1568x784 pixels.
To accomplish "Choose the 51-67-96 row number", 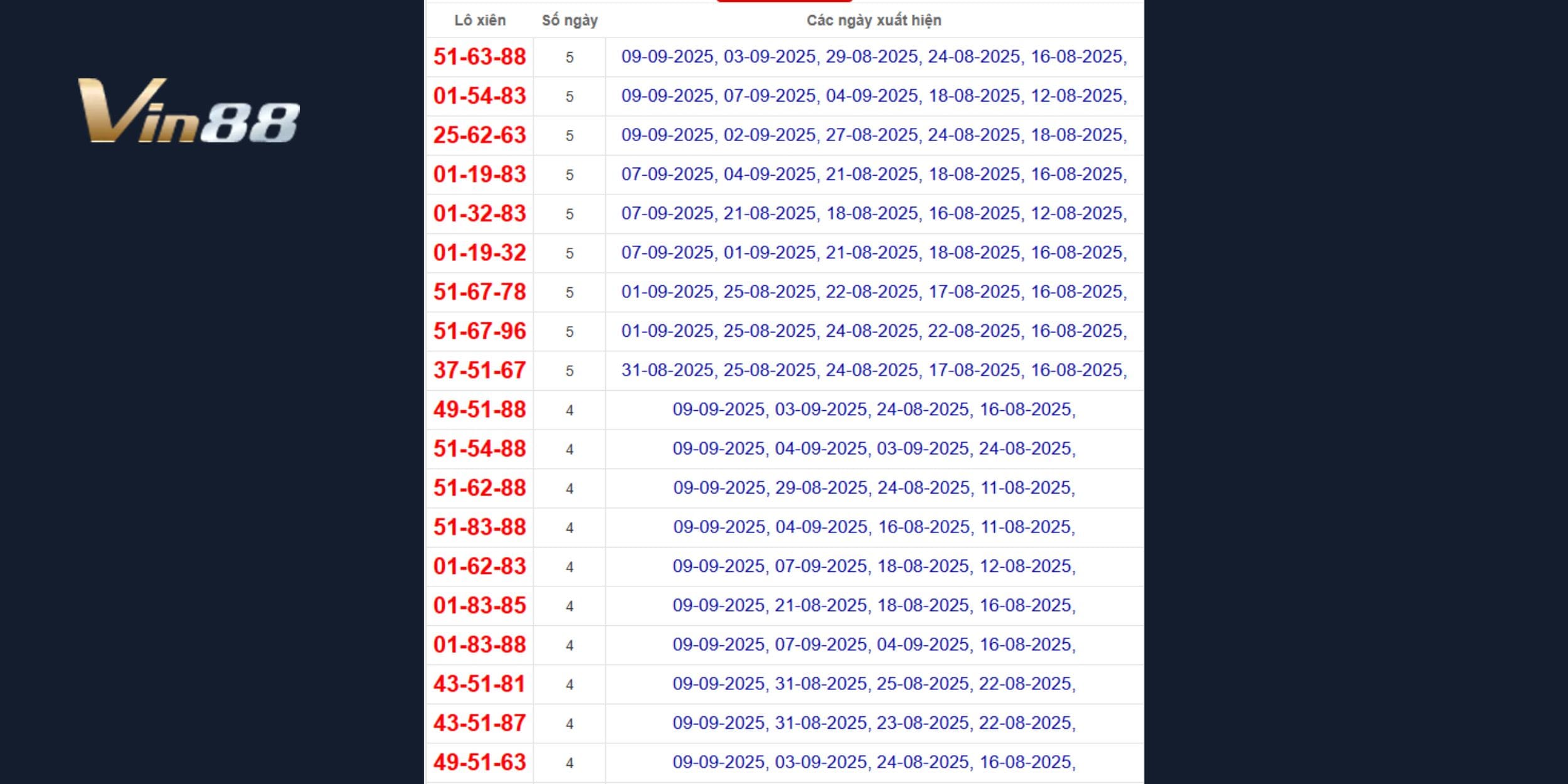I will point(480,331).
